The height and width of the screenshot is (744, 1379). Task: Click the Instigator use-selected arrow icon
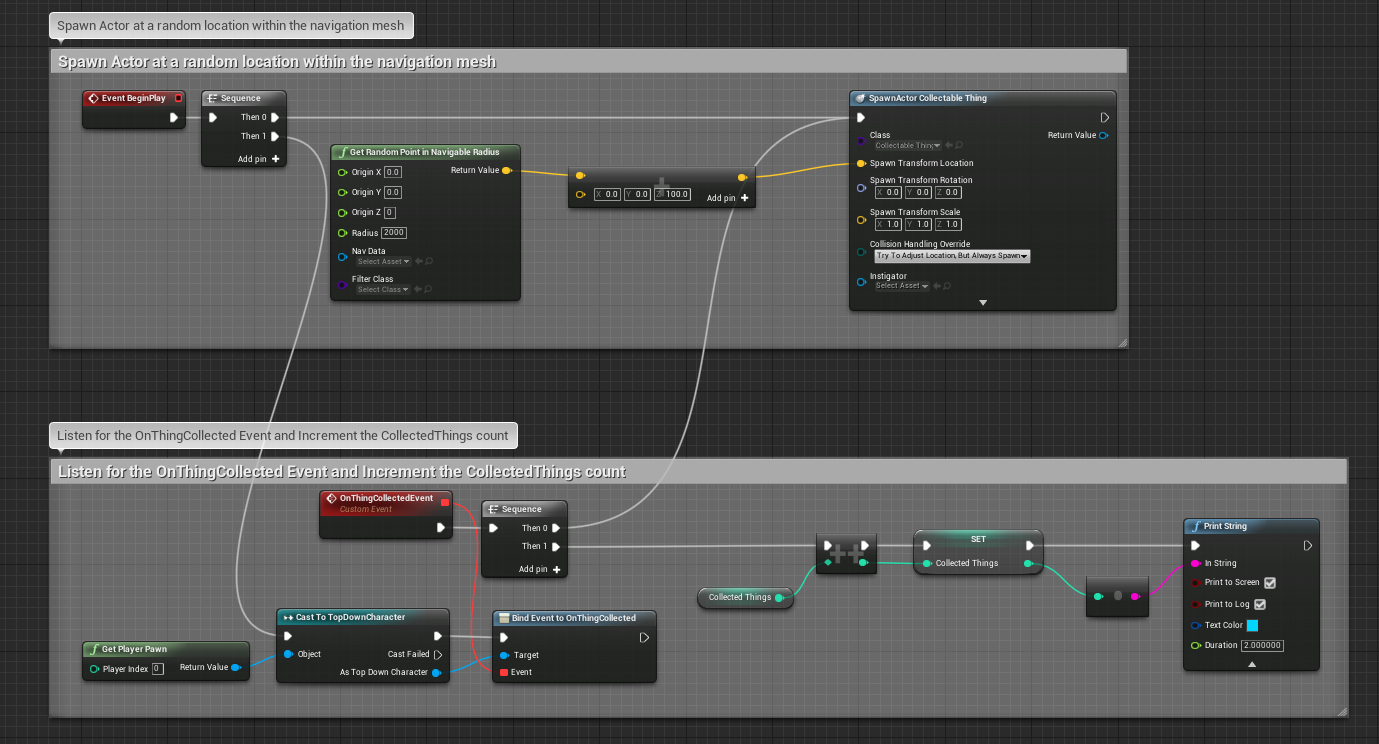tap(936, 286)
